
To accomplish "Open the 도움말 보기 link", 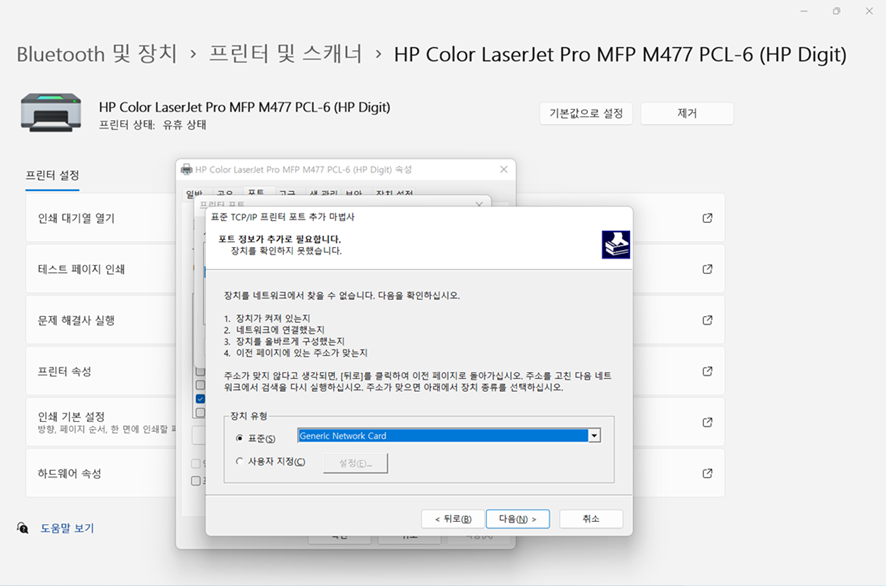I will click(x=67, y=528).
